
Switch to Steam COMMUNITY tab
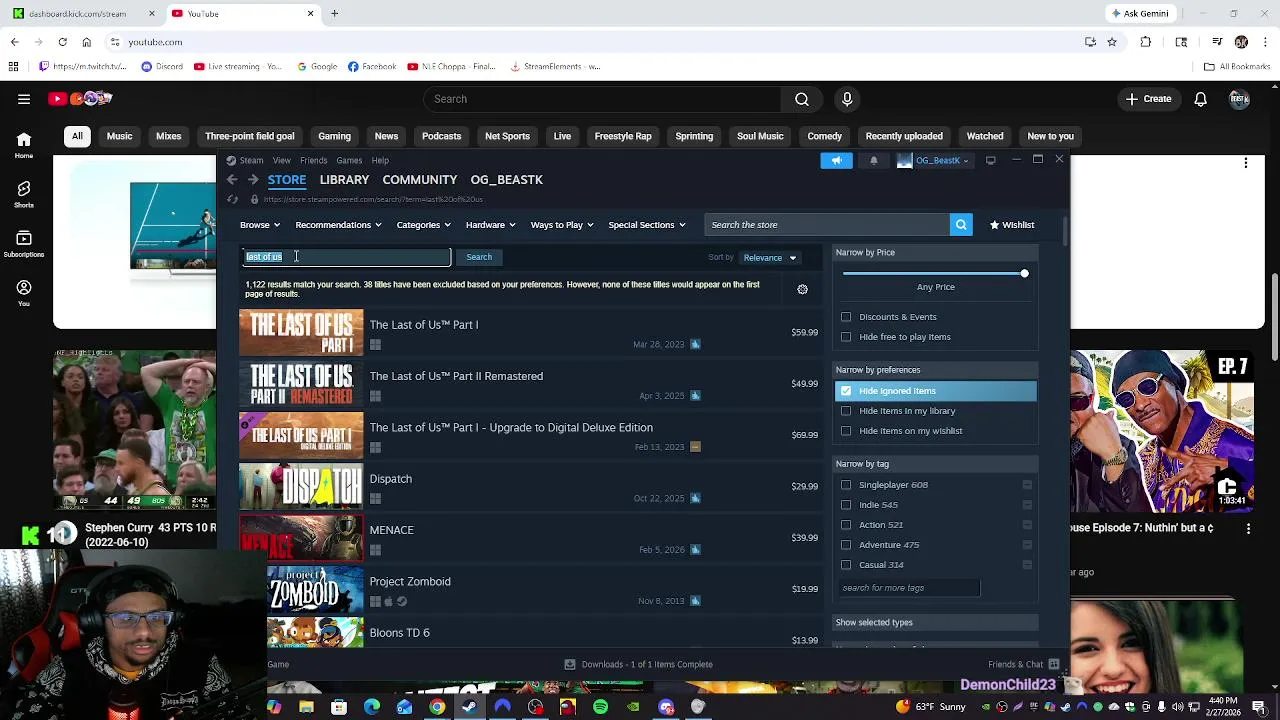click(419, 180)
